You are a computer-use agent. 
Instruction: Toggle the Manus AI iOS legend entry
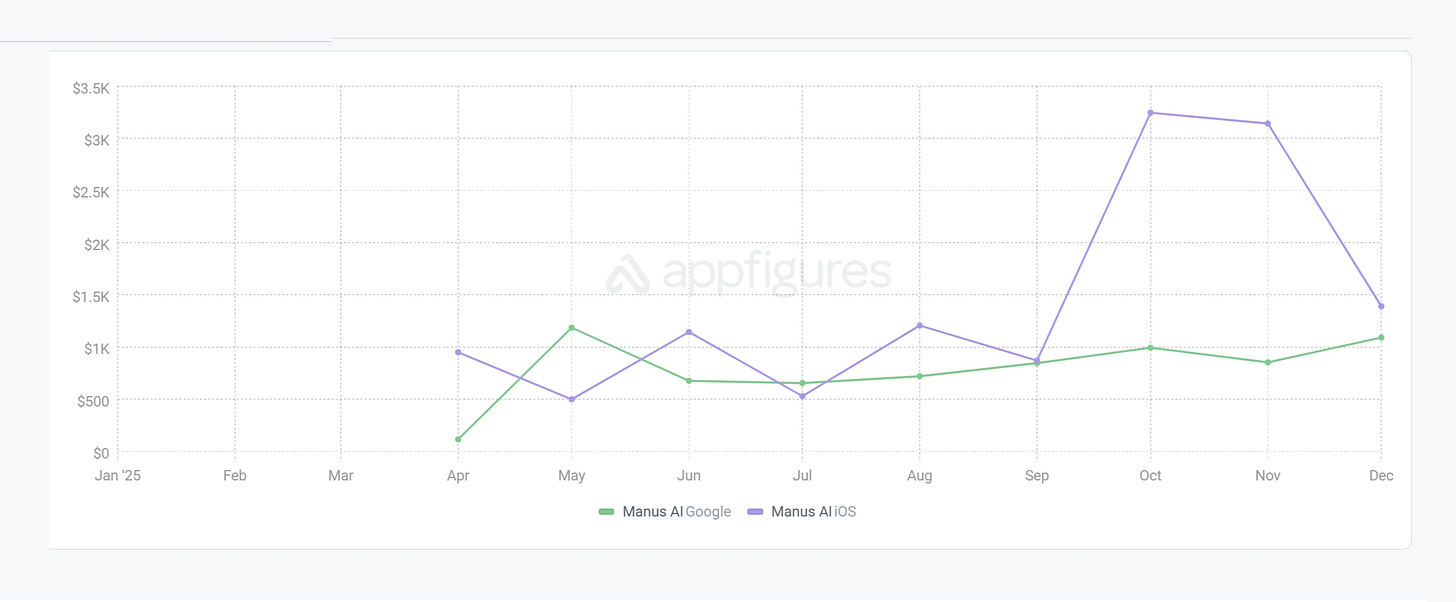[802, 512]
